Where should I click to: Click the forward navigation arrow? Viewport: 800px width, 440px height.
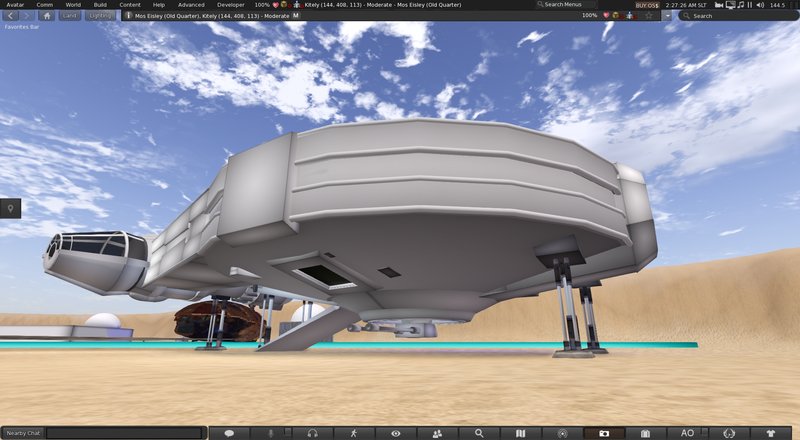click(x=28, y=16)
